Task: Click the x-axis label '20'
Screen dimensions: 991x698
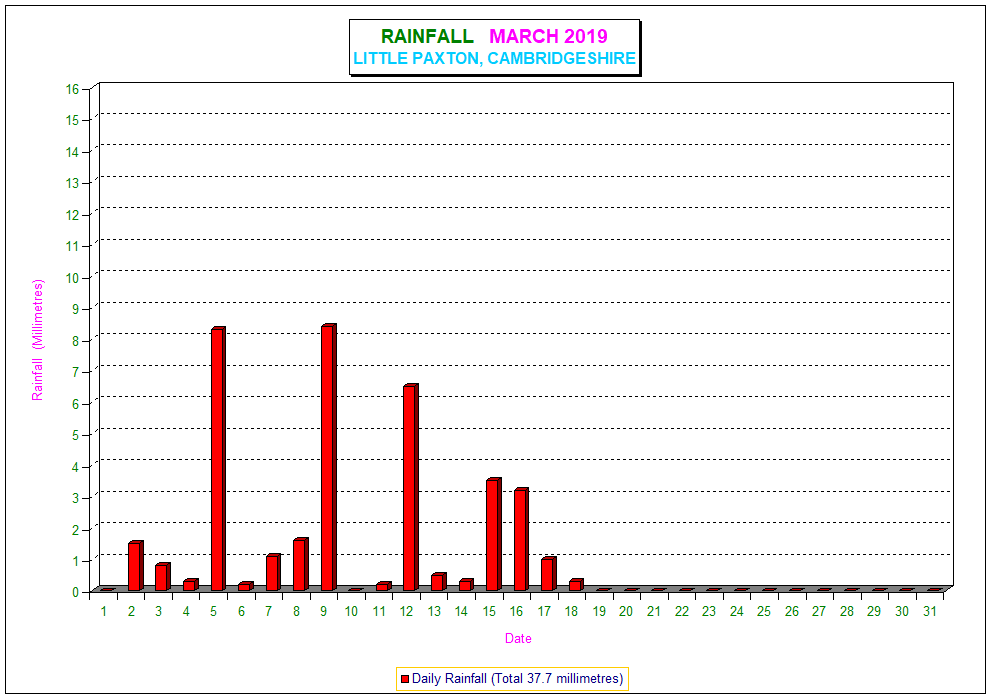Action: coord(626,611)
